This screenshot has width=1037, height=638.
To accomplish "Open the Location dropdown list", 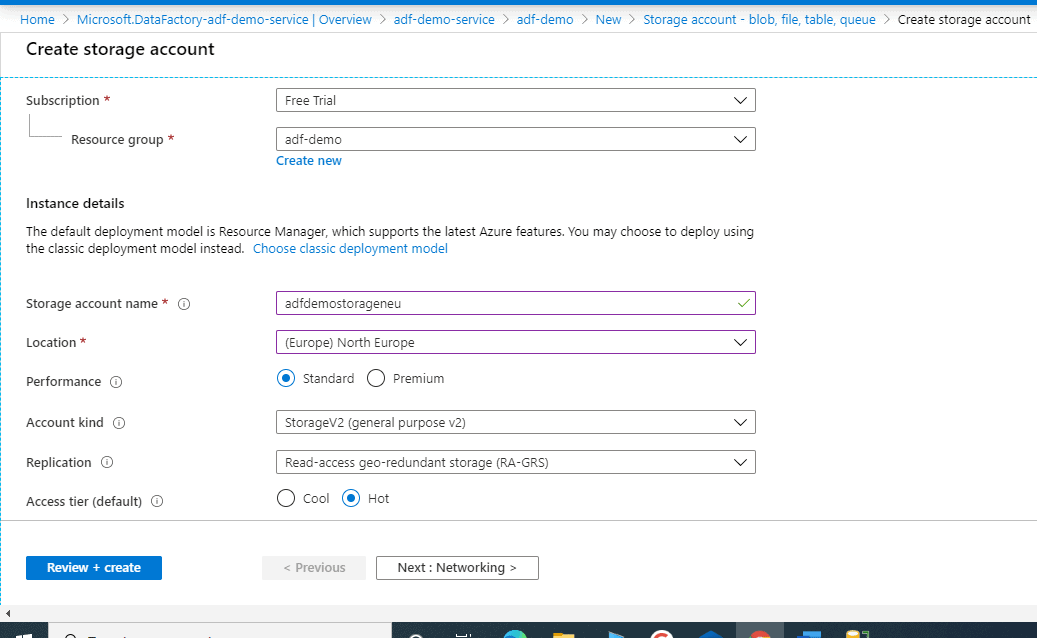I will coord(515,342).
